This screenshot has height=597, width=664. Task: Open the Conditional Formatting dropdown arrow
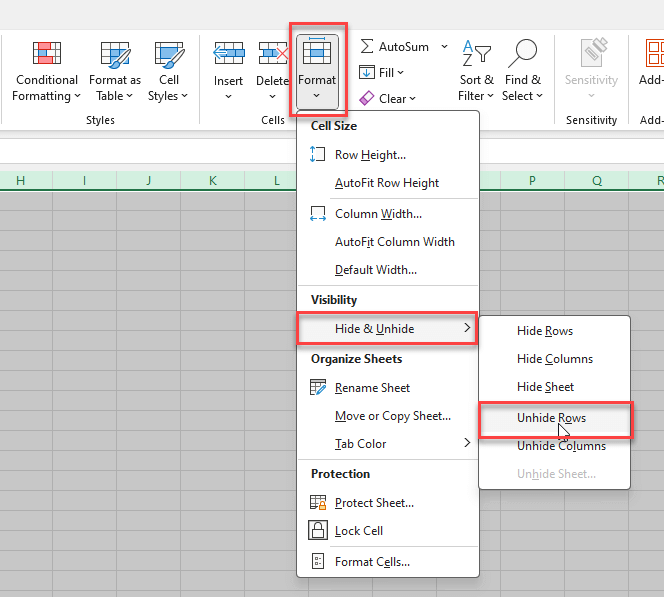click(x=77, y=96)
